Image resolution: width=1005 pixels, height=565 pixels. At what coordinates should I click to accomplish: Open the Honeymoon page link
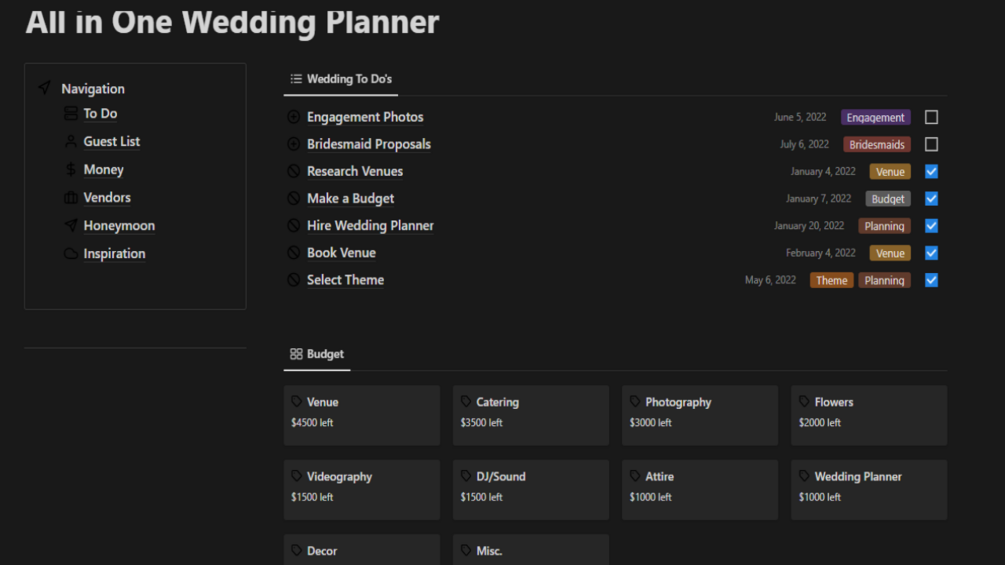pyautogui.click(x=119, y=226)
